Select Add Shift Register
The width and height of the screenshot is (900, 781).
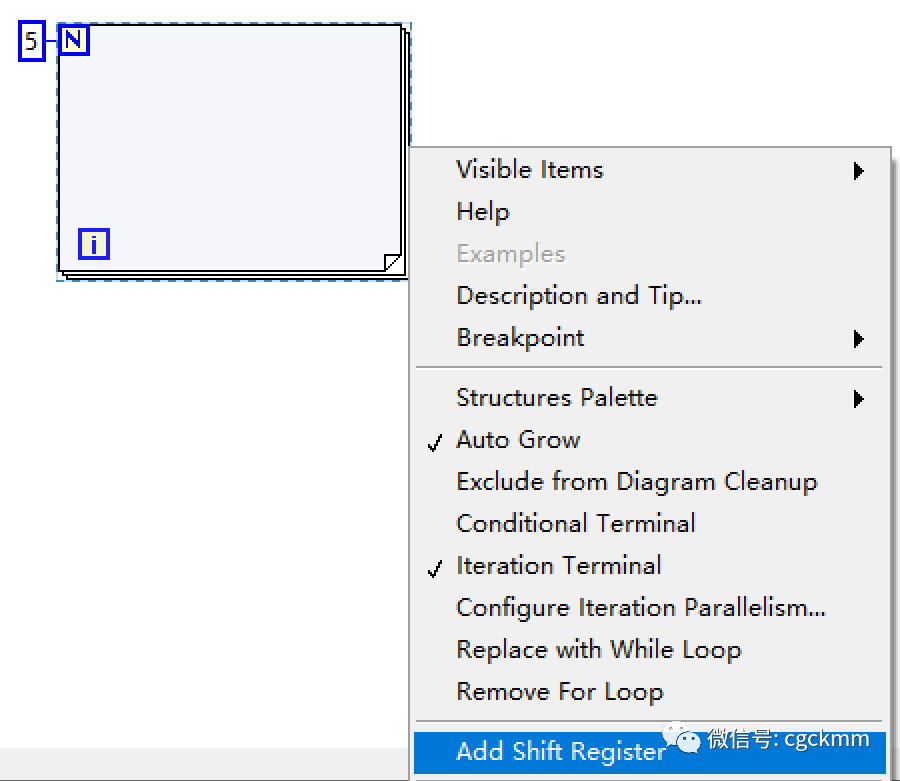(x=560, y=752)
